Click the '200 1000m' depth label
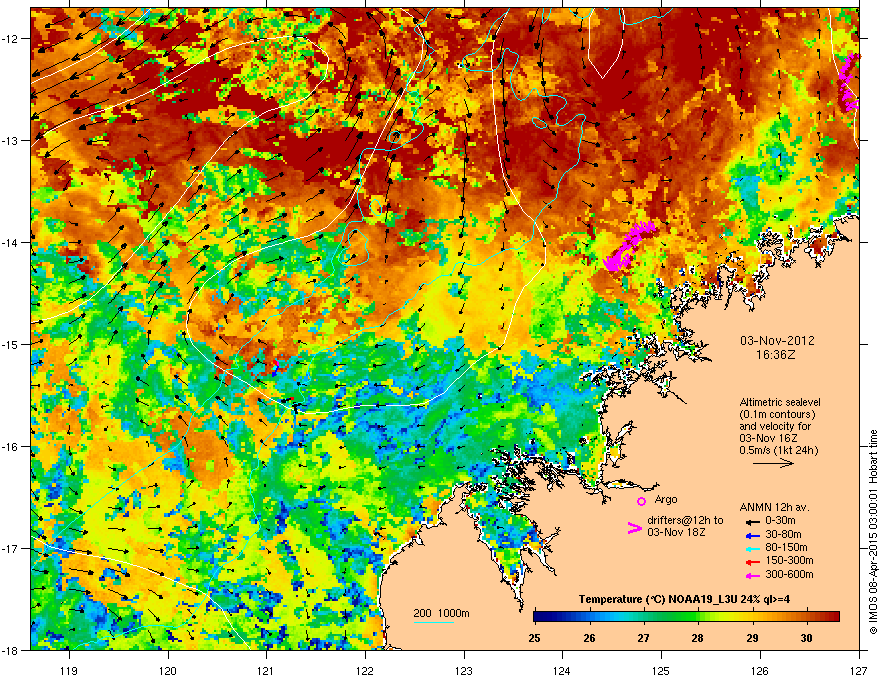The image size is (880, 680). (x=442, y=613)
